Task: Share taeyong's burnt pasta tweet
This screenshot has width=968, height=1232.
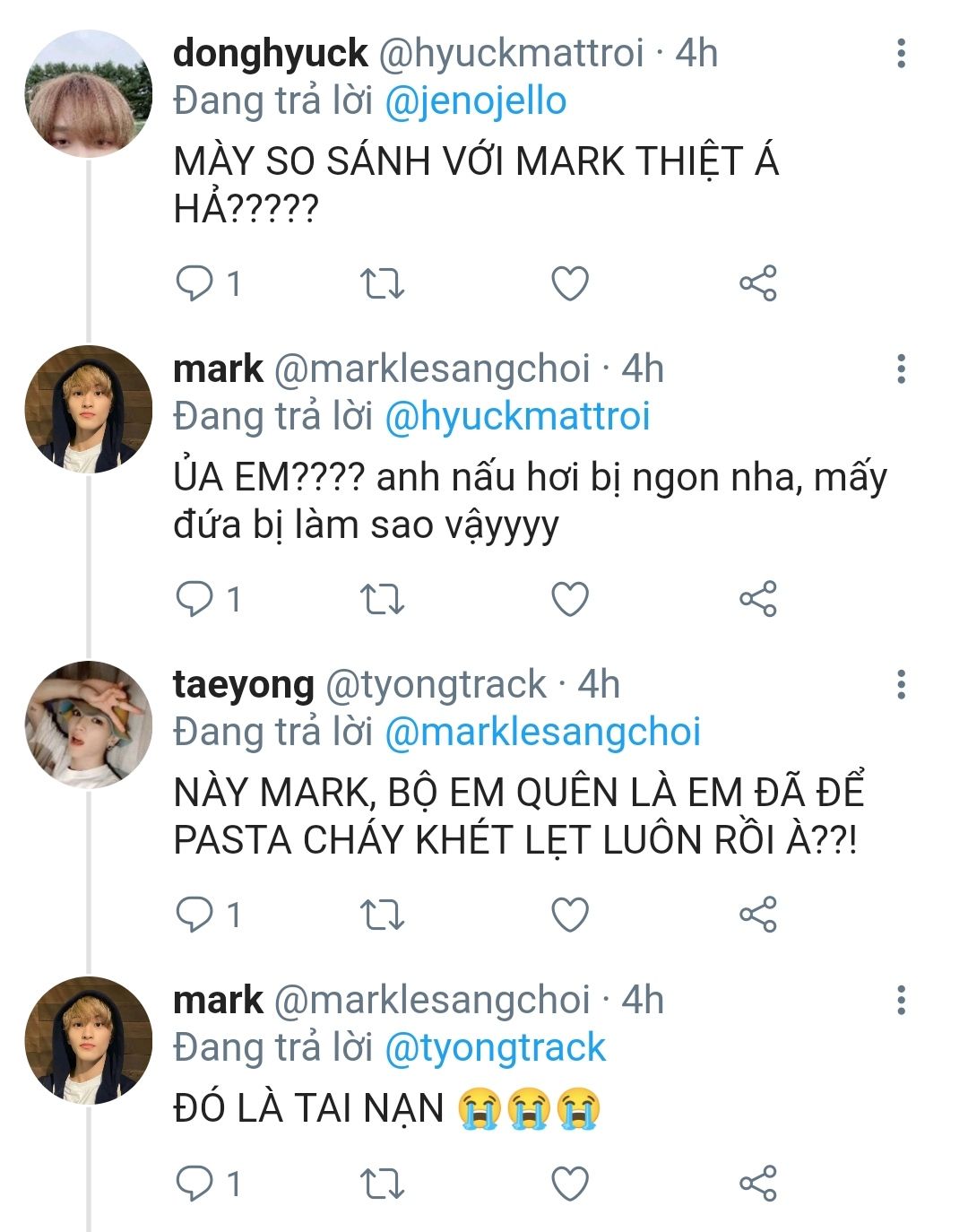Action: point(757,915)
